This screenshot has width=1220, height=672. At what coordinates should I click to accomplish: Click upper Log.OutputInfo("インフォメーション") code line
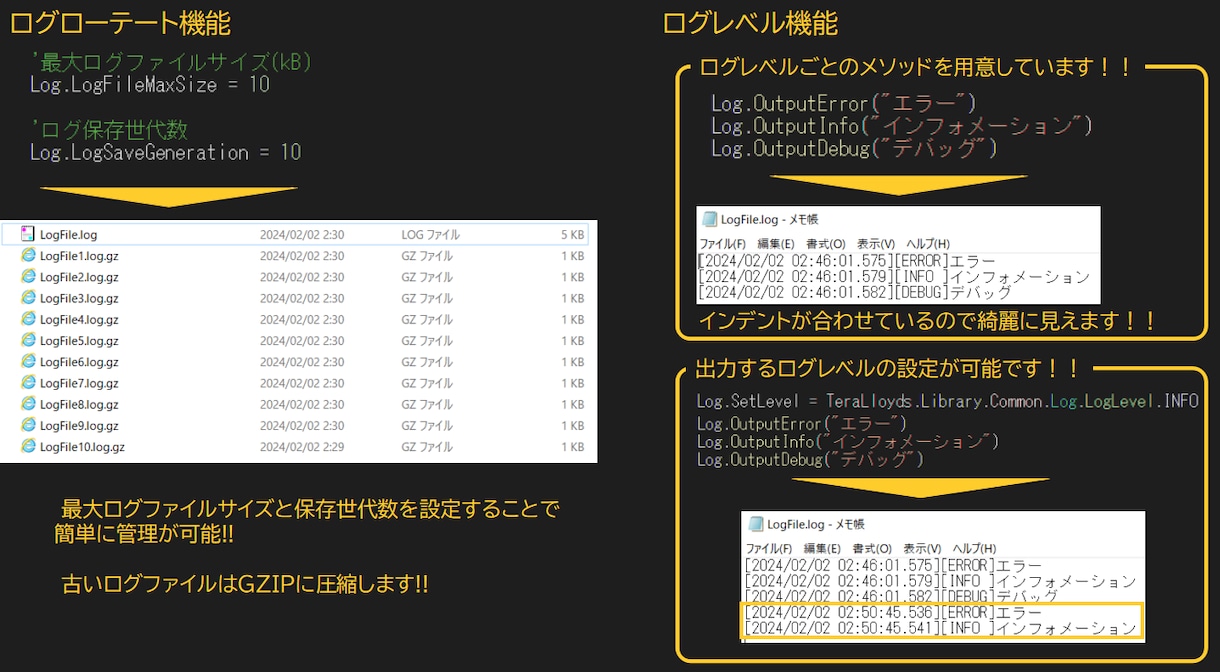point(902,125)
